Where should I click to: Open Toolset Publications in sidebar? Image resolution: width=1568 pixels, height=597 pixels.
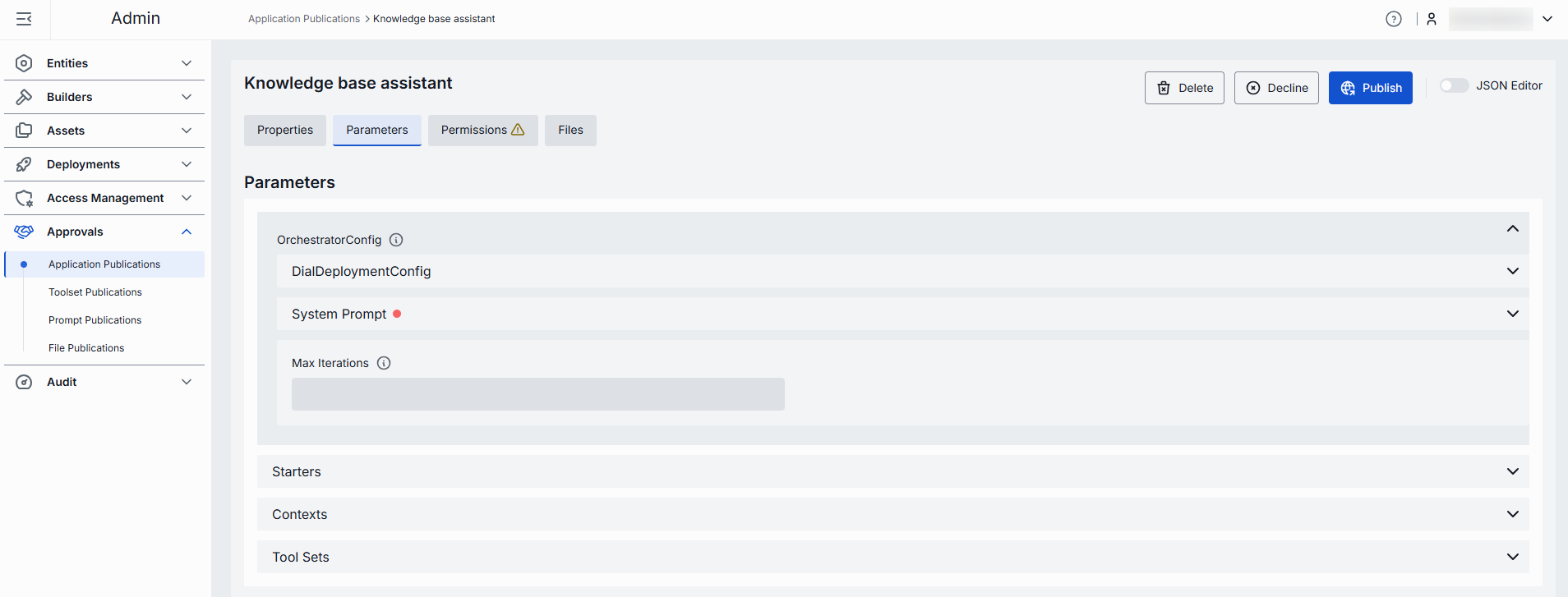point(95,292)
